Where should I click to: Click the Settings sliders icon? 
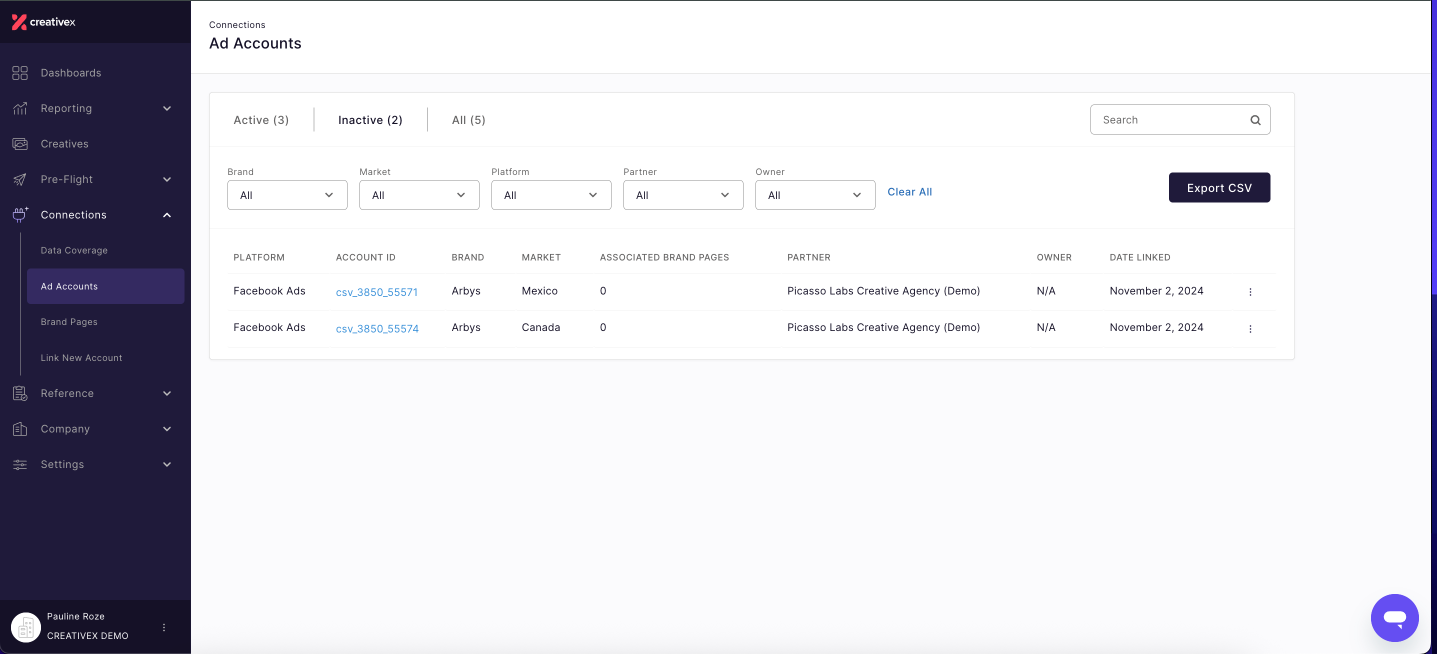[19, 464]
